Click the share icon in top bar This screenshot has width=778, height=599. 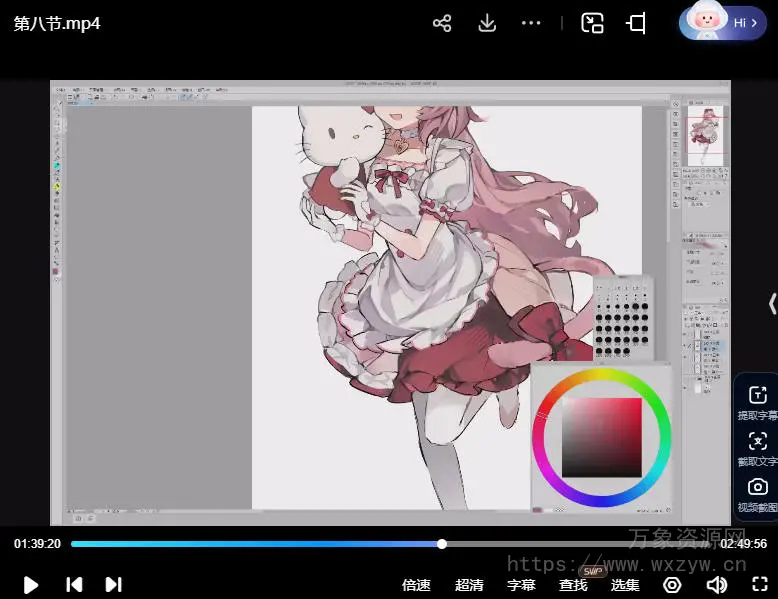pyautogui.click(x=442, y=23)
